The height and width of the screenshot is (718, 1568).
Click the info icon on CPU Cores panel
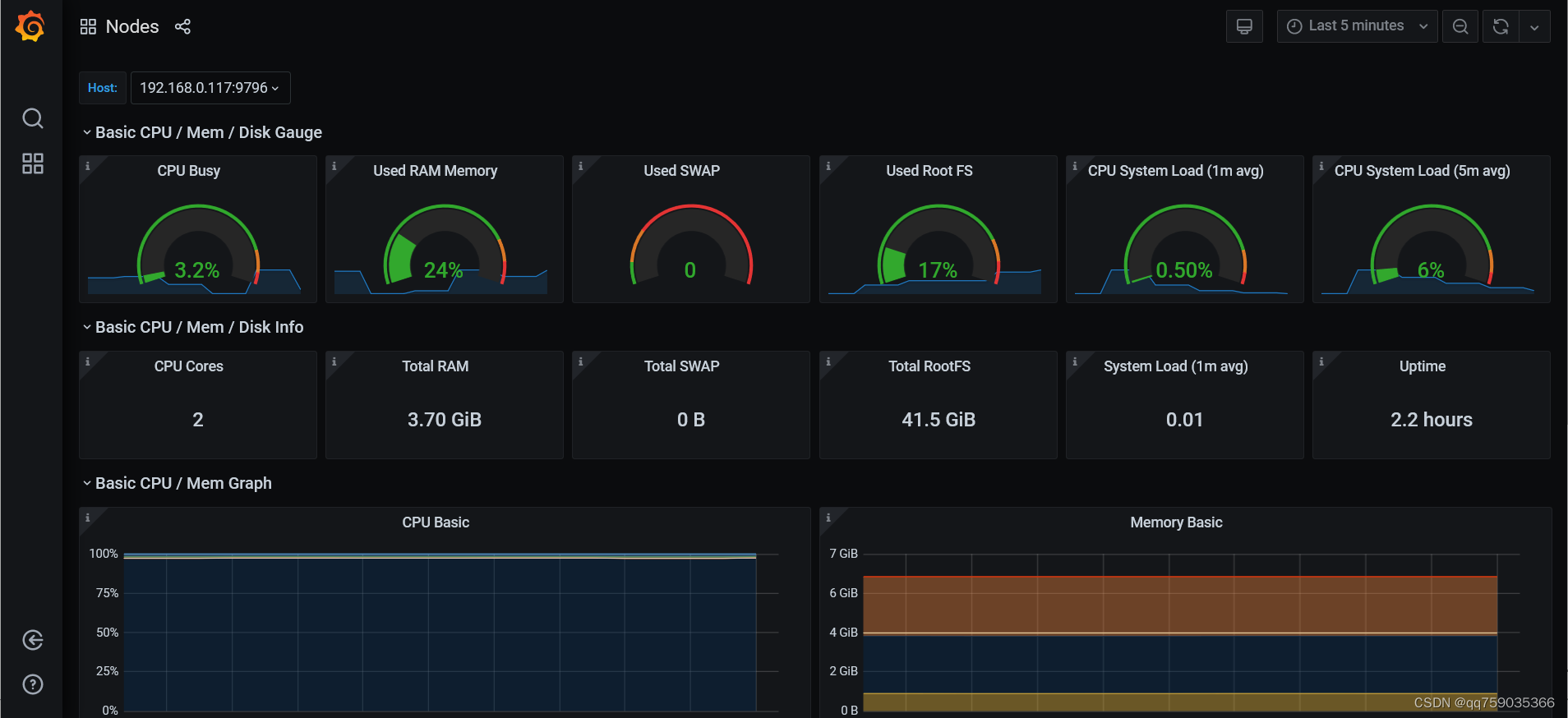[x=88, y=361]
